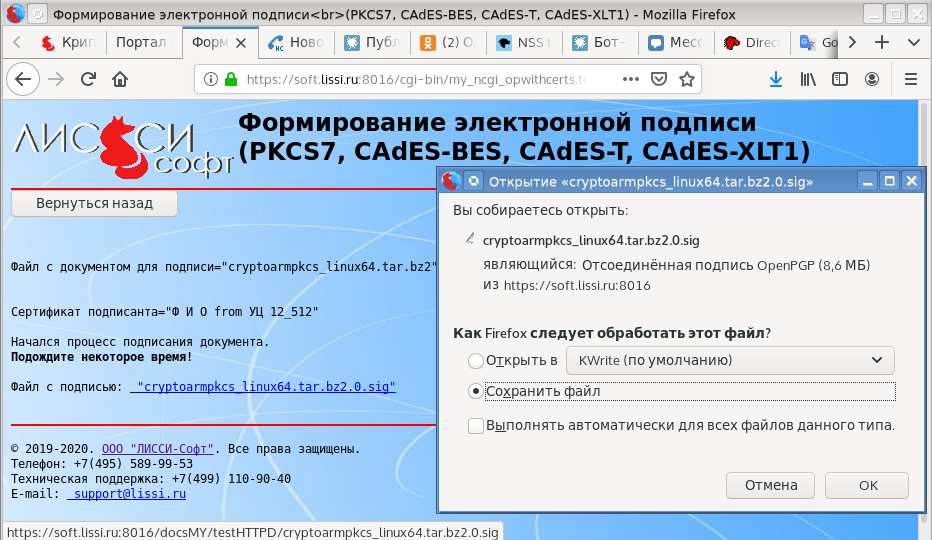Screen dimensions: 932x540
Task: Open the Library bookshelf icon
Action: coord(807,80)
